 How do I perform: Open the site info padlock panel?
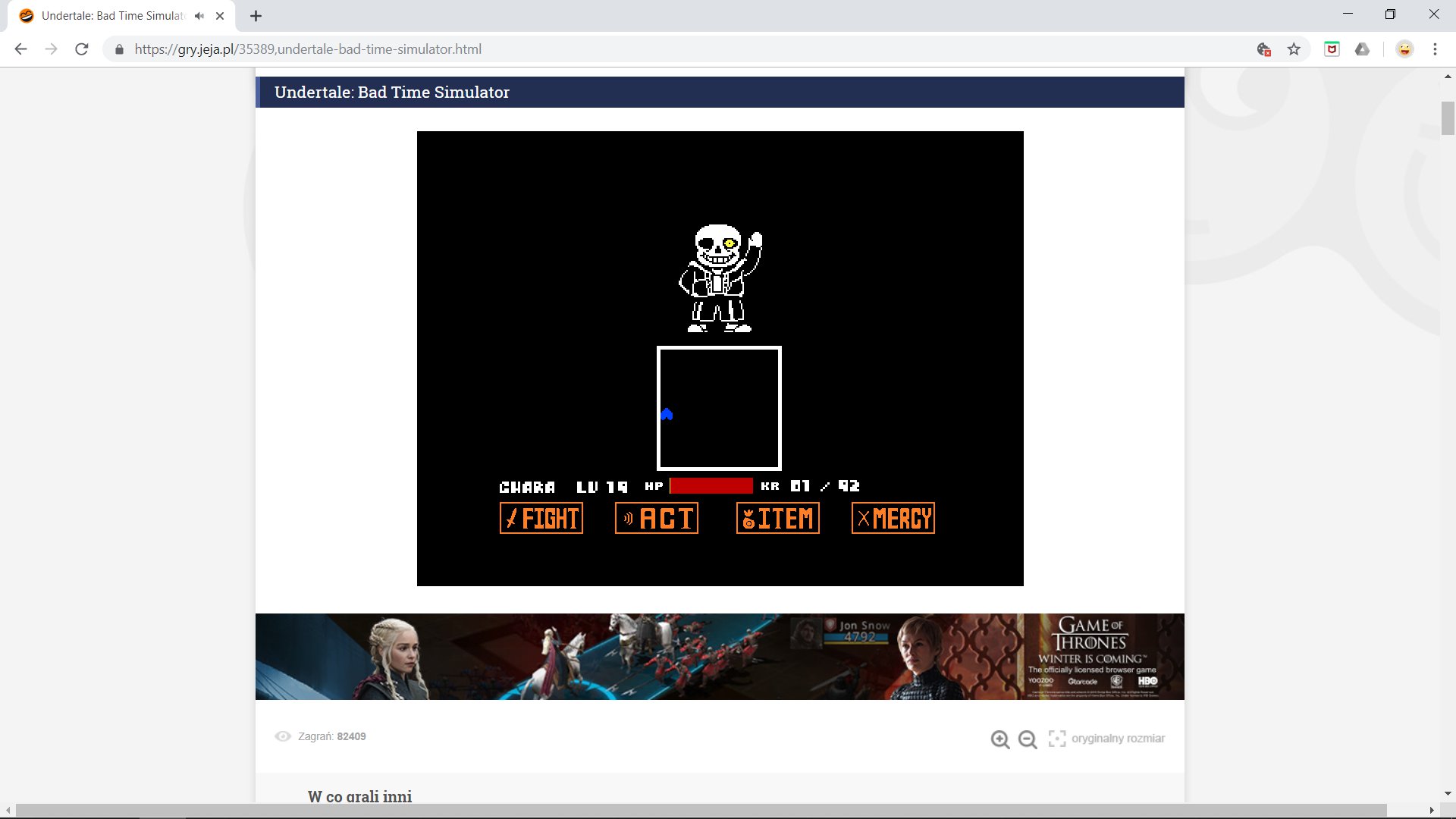(x=119, y=49)
